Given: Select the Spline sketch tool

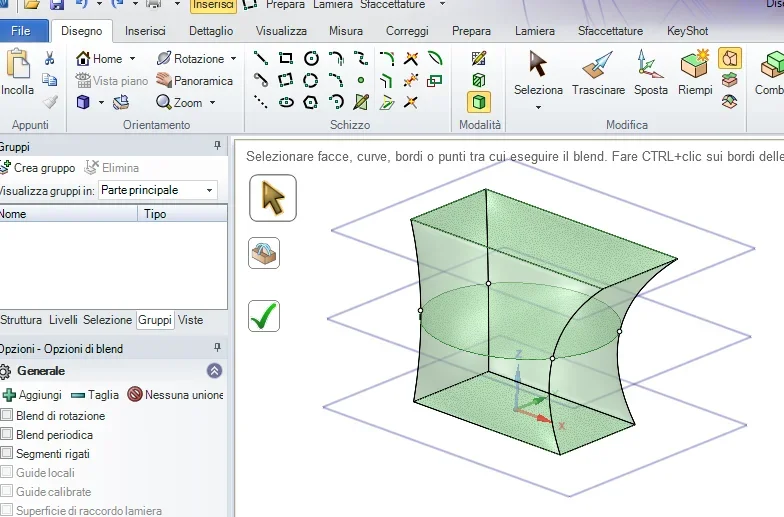Looking at the screenshot, I should point(360,58).
